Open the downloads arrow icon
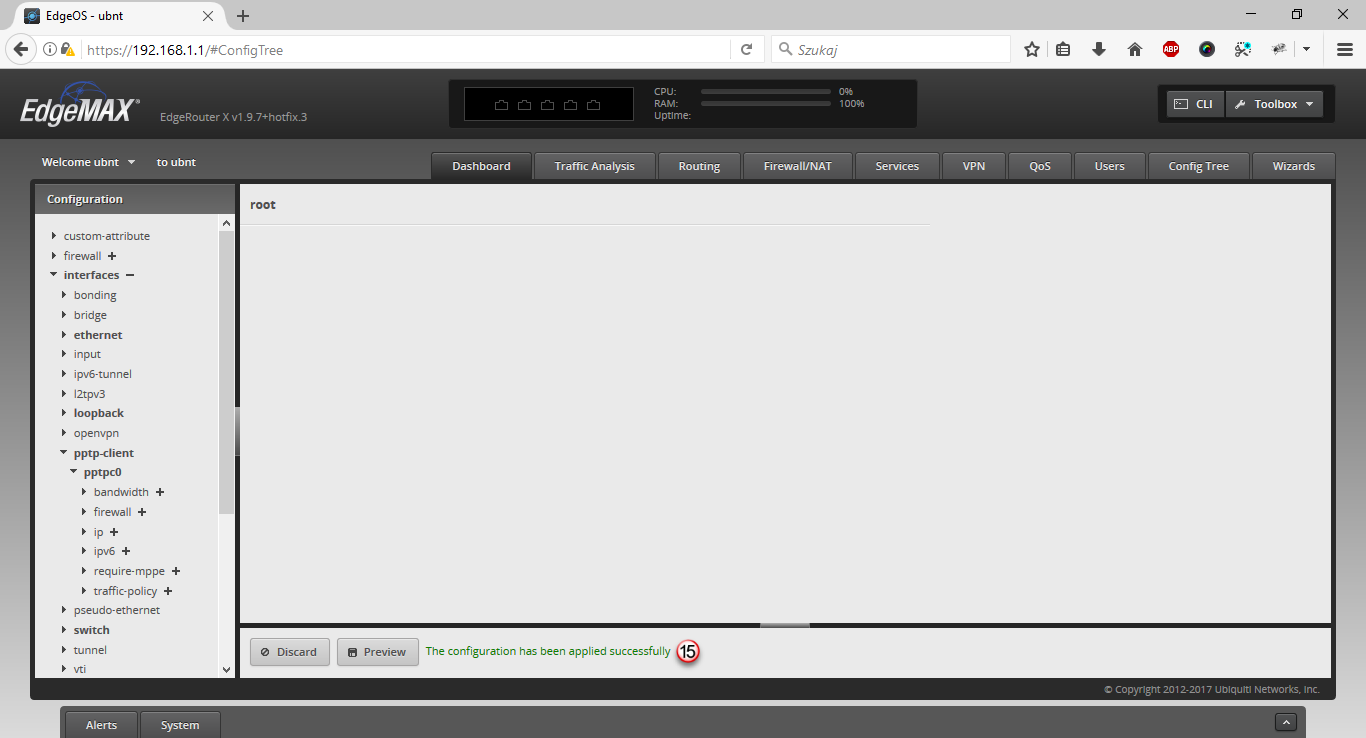Viewport: 1366px width, 738px height. [1099, 49]
